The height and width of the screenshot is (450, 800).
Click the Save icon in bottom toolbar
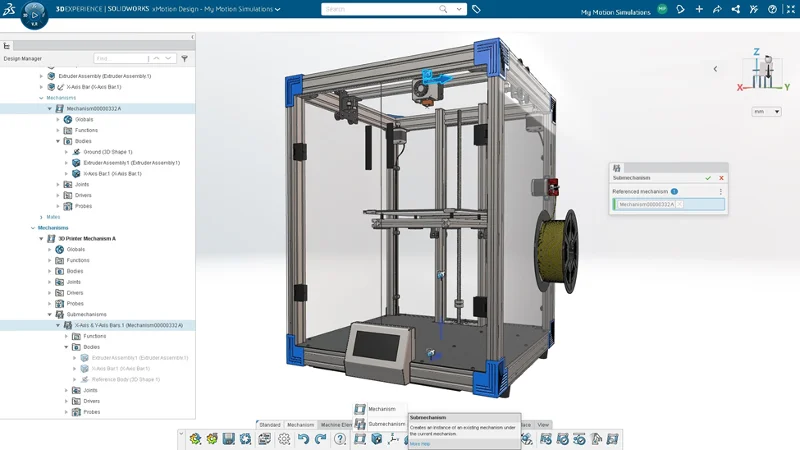[x=229, y=439]
